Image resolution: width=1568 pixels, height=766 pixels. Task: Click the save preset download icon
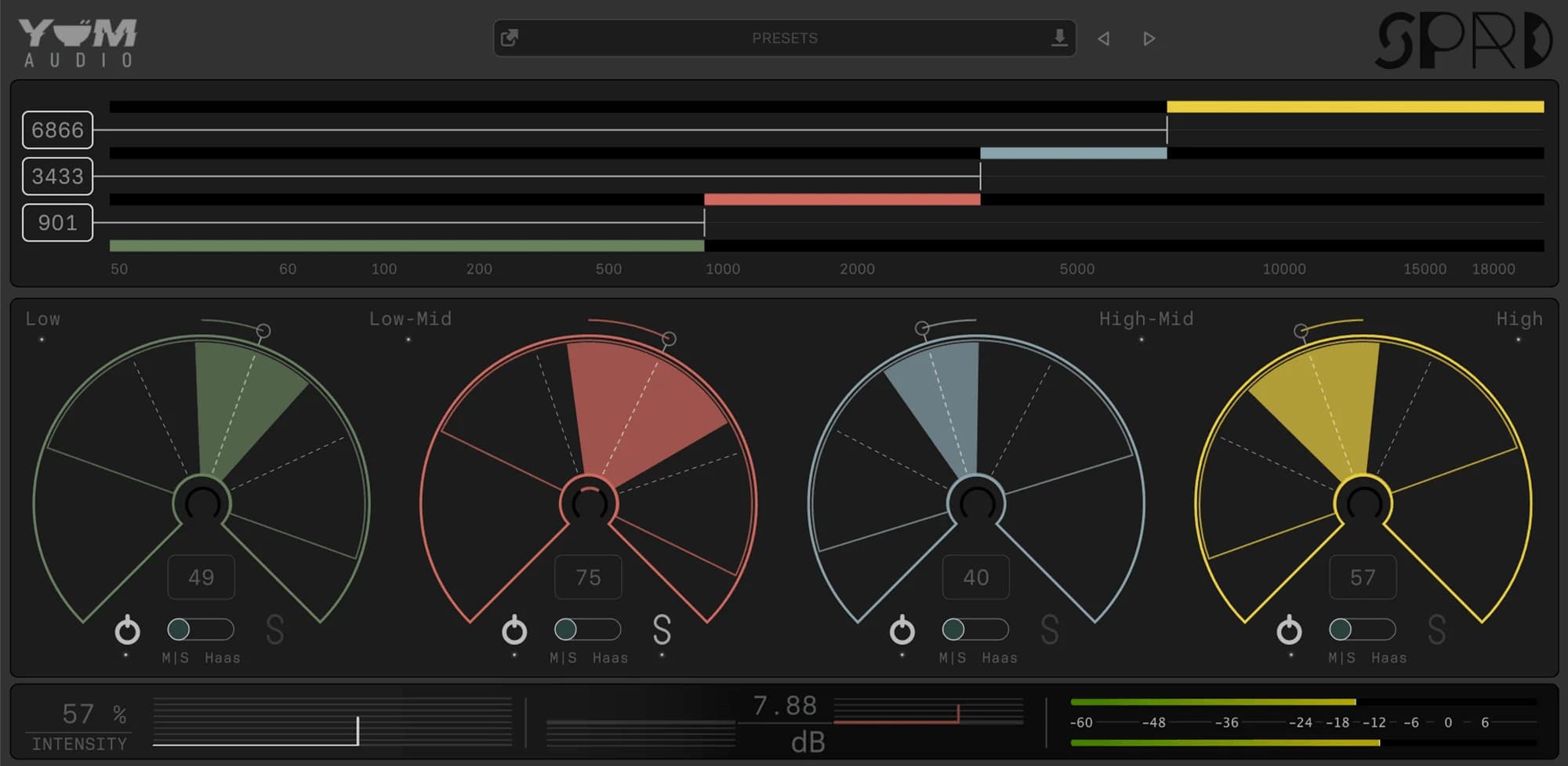click(1059, 37)
